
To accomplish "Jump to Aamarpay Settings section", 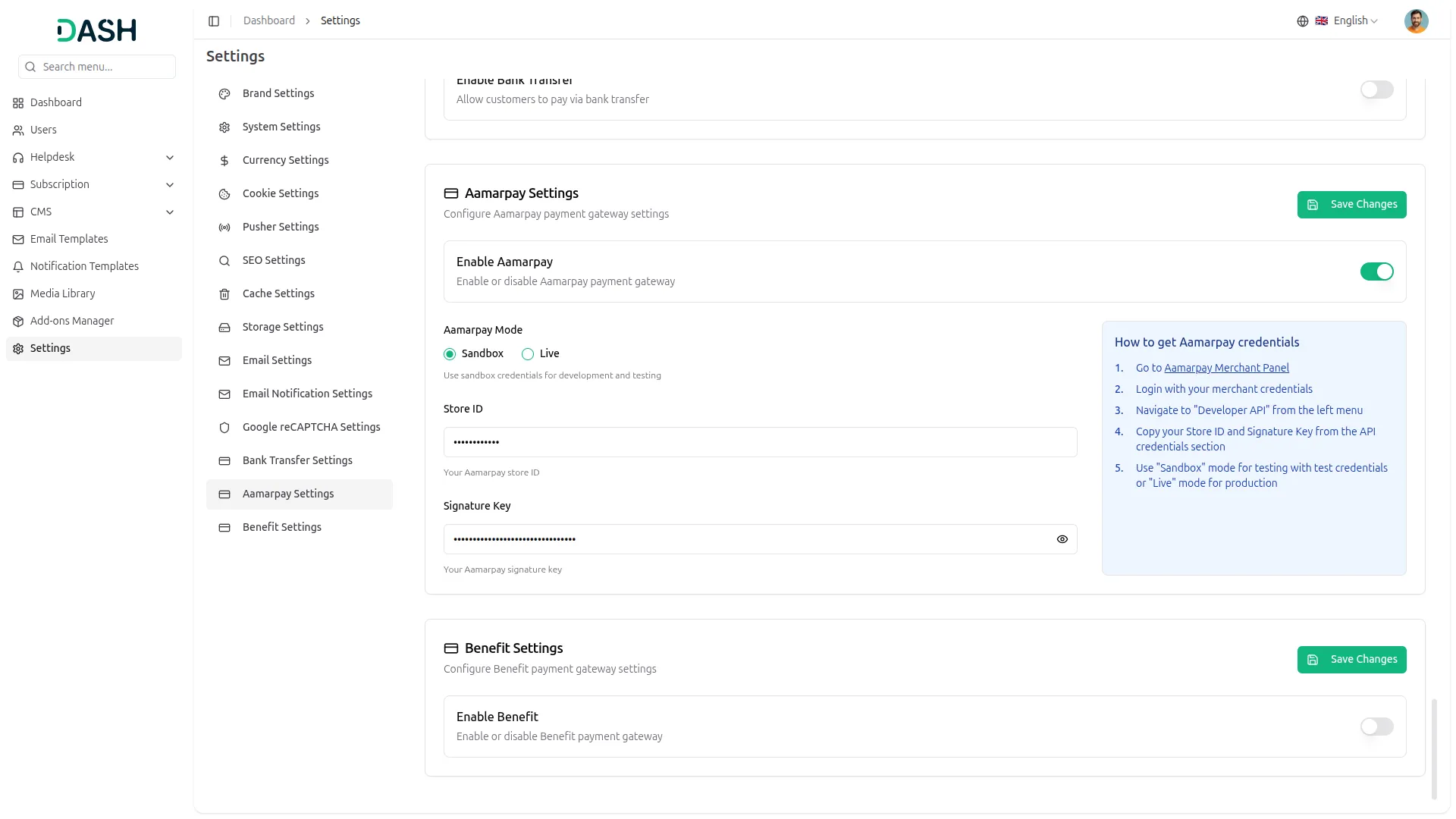I will [x=300, y=494].
